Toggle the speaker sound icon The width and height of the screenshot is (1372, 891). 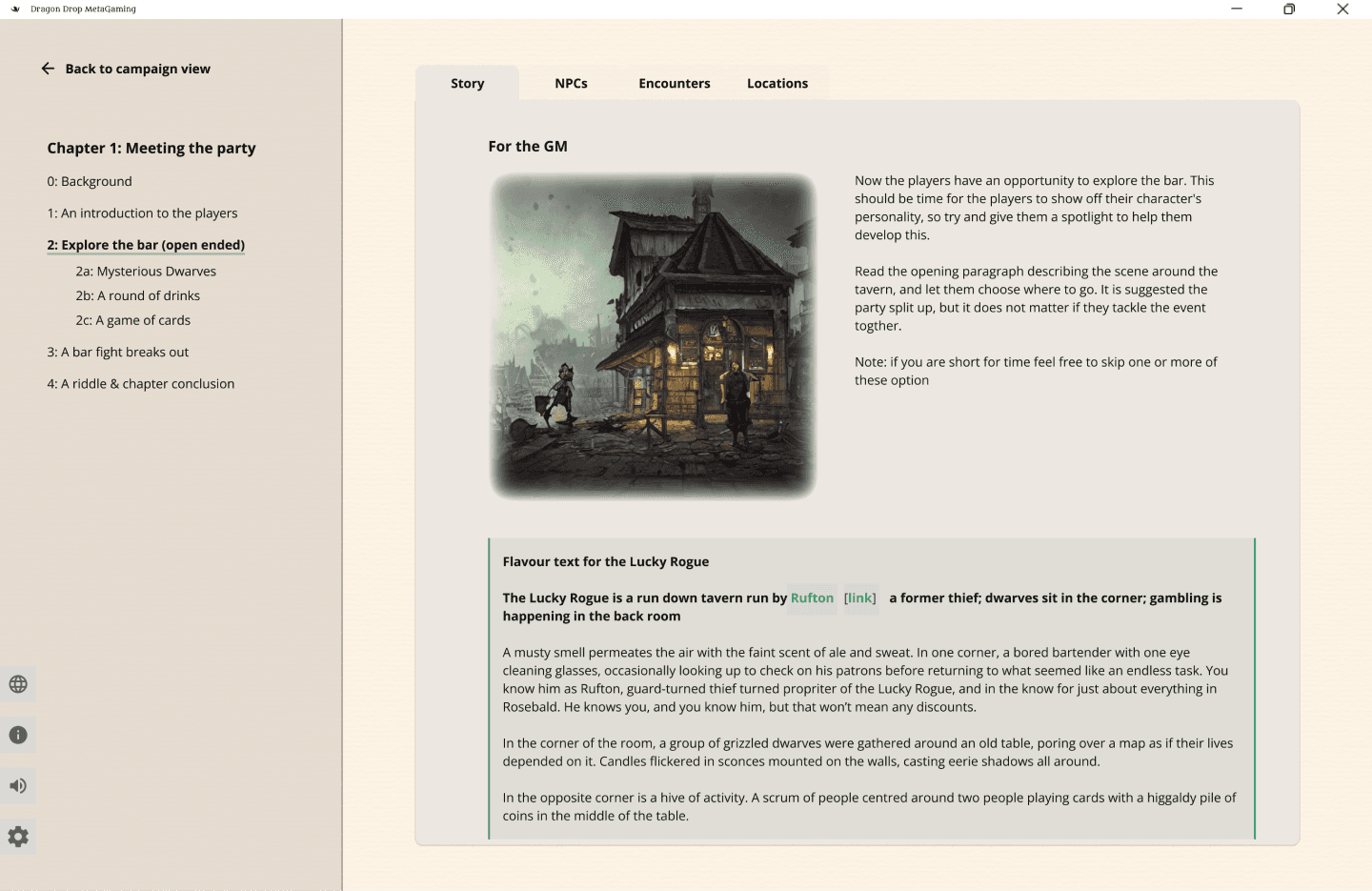(18, 786)
